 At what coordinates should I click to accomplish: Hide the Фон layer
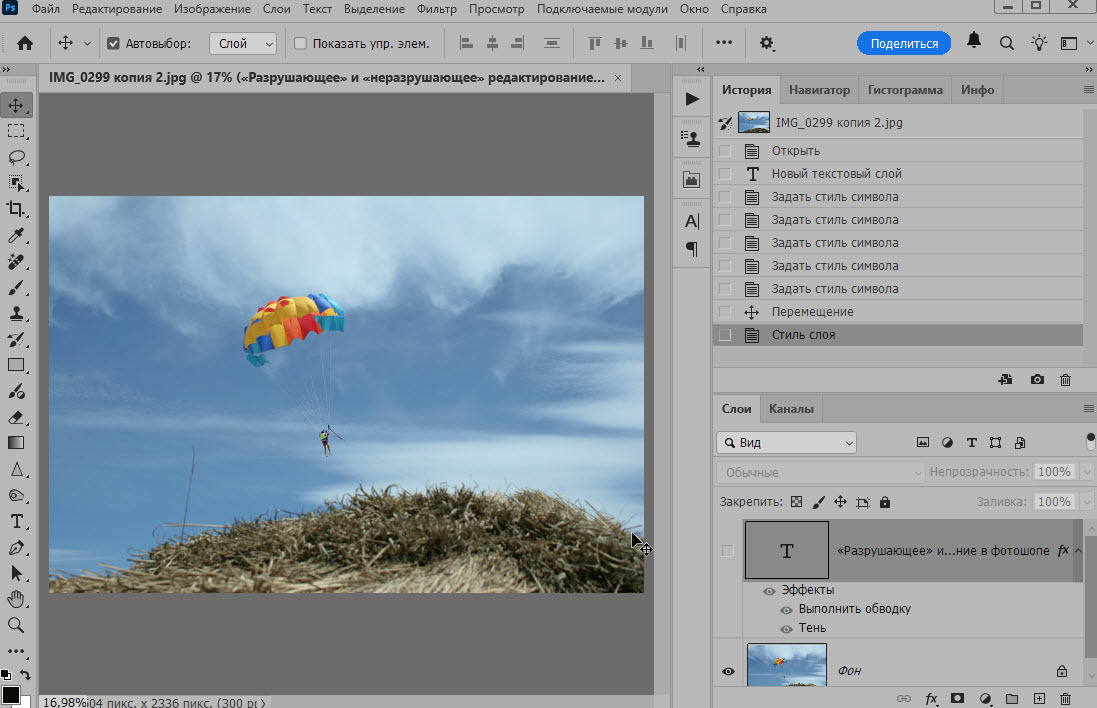[x=728, y=671]
